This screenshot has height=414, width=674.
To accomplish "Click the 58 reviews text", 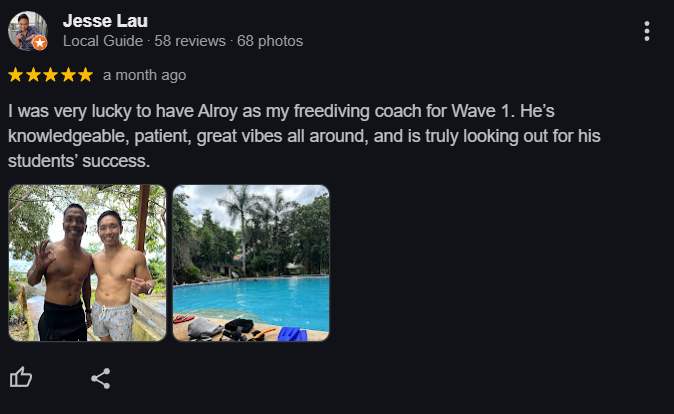I will 190,41.
